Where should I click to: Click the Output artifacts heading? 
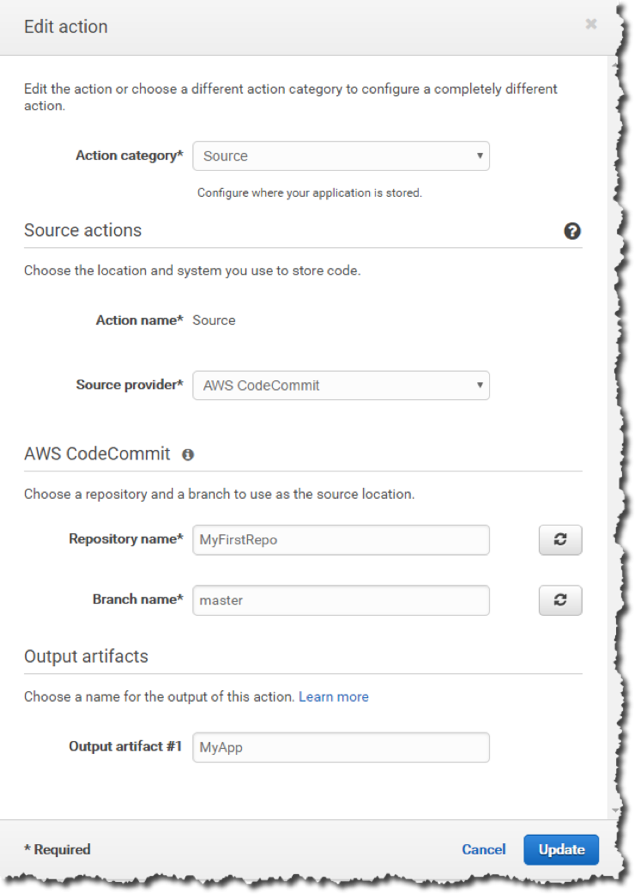coord(86,656)
